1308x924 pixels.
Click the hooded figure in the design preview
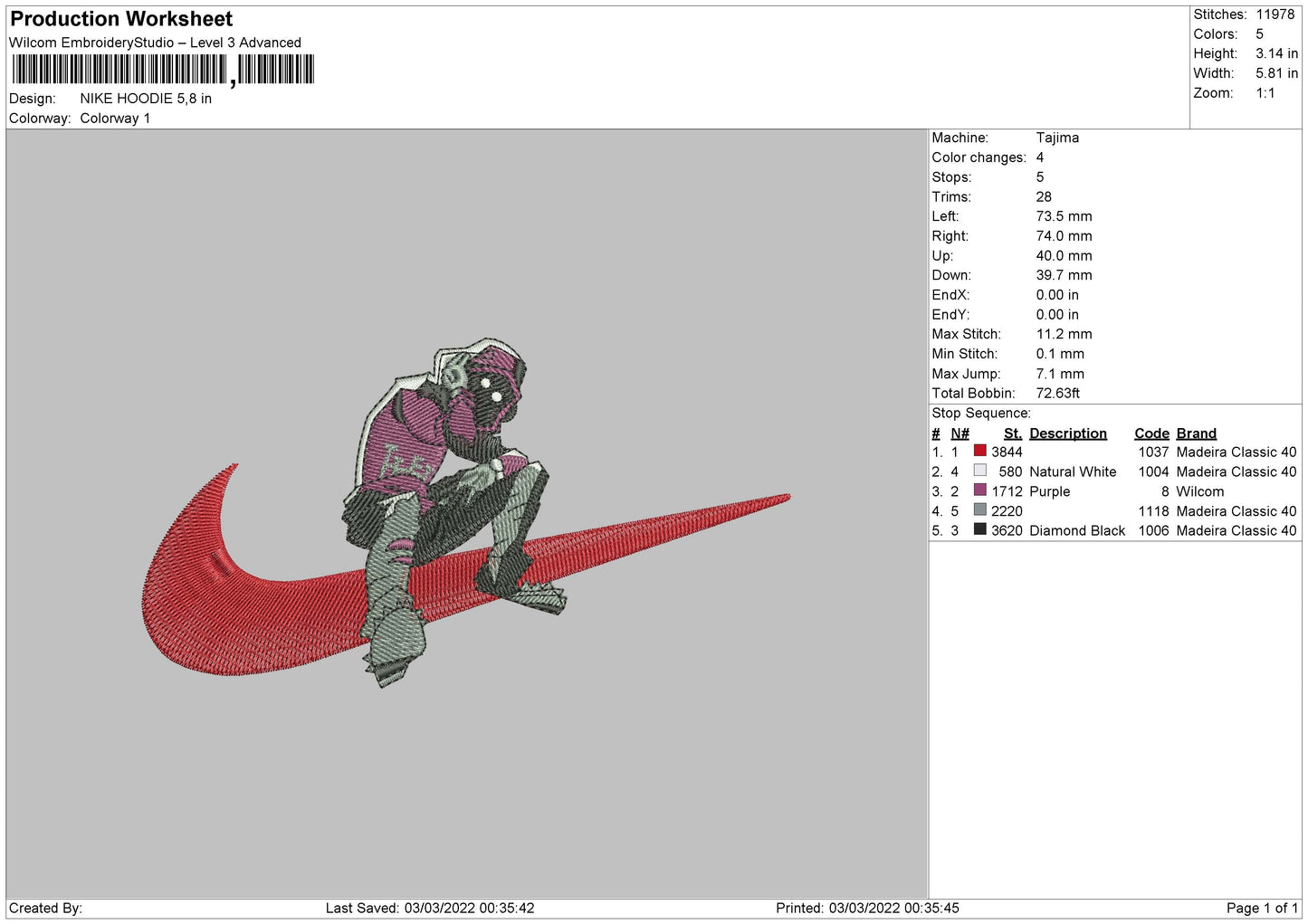(x=453, y=471)
